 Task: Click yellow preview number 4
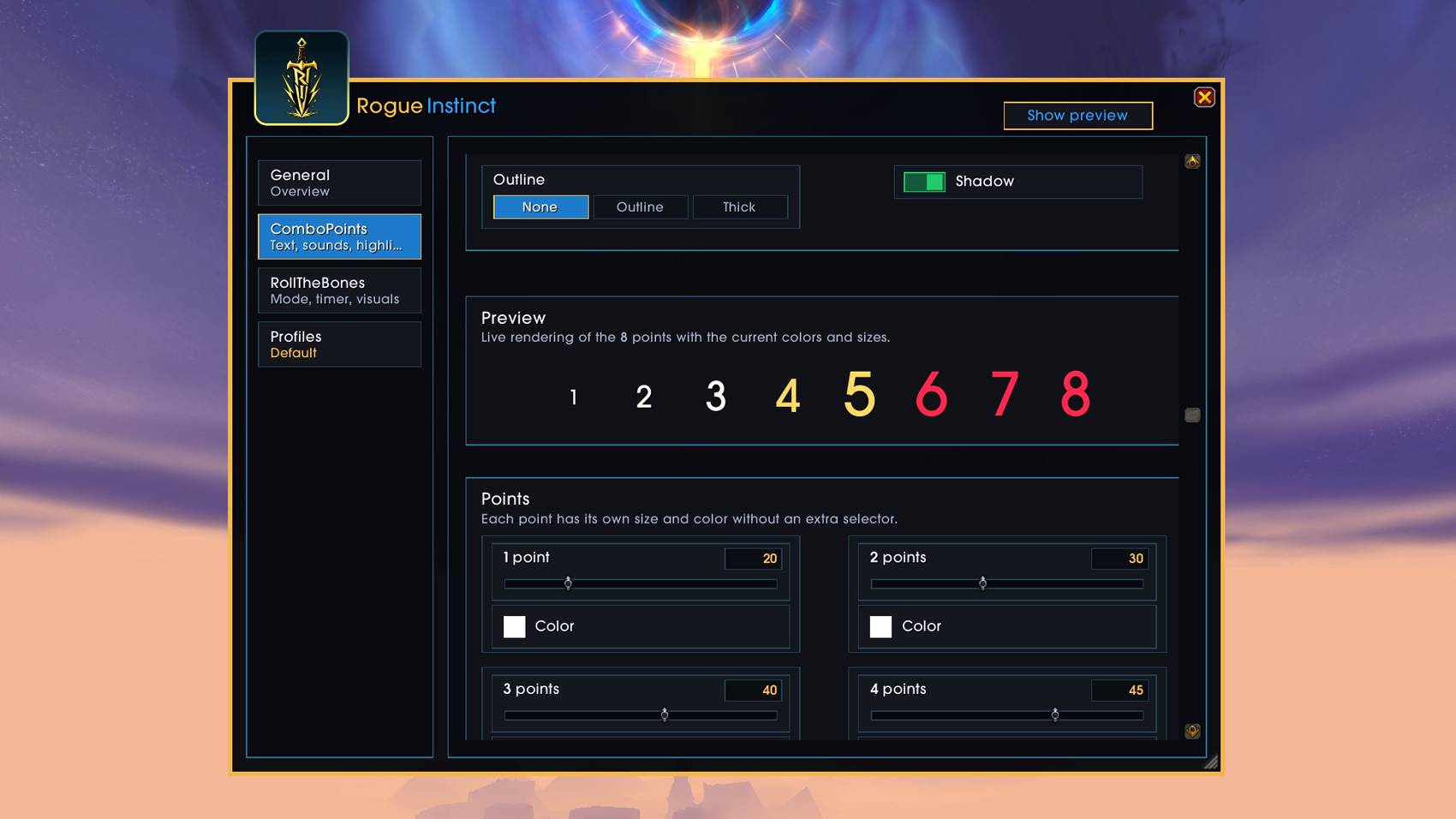click(788, 396)
